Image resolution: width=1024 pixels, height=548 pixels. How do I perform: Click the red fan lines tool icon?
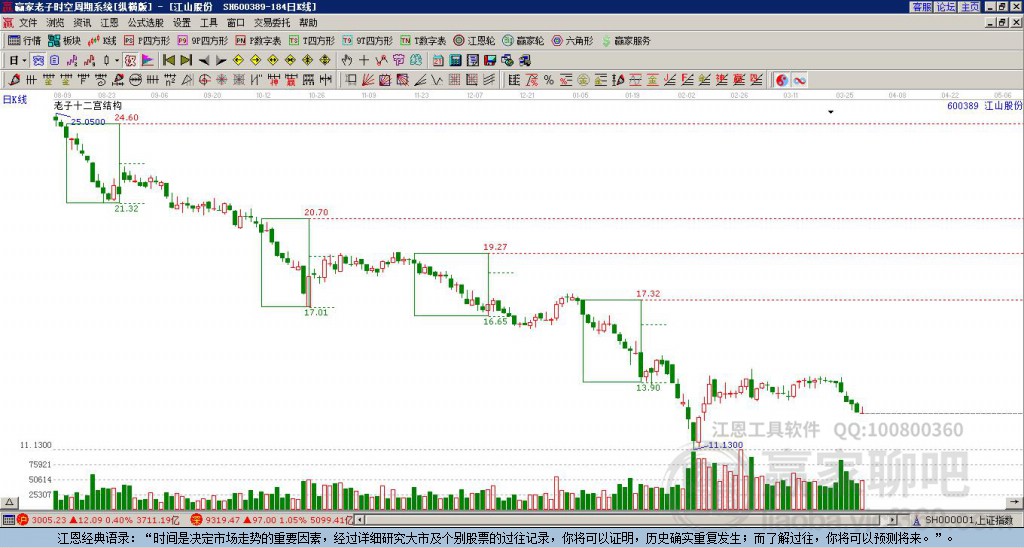[368, 80]
